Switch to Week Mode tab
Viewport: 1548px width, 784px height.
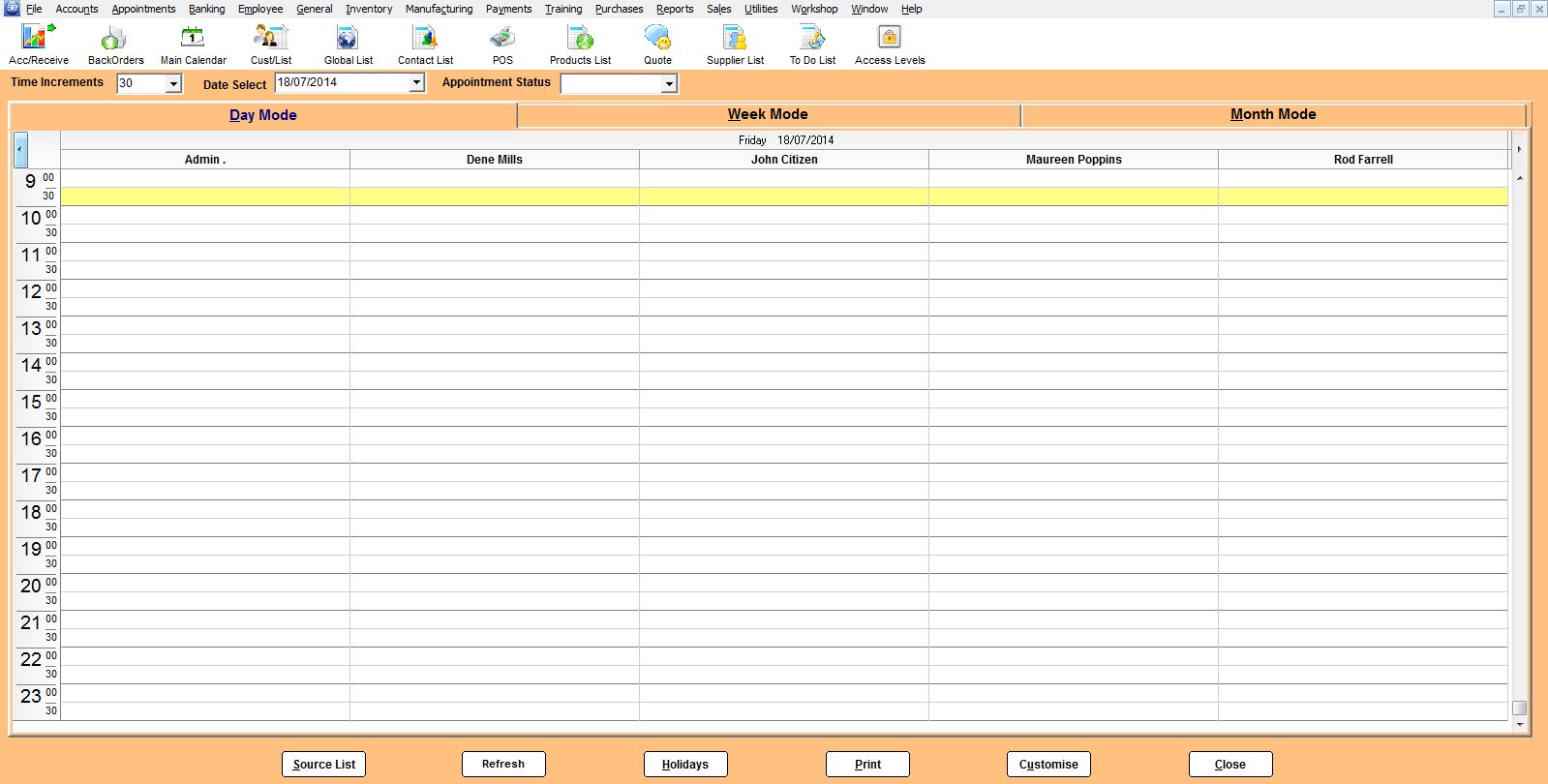pos(768,114)
